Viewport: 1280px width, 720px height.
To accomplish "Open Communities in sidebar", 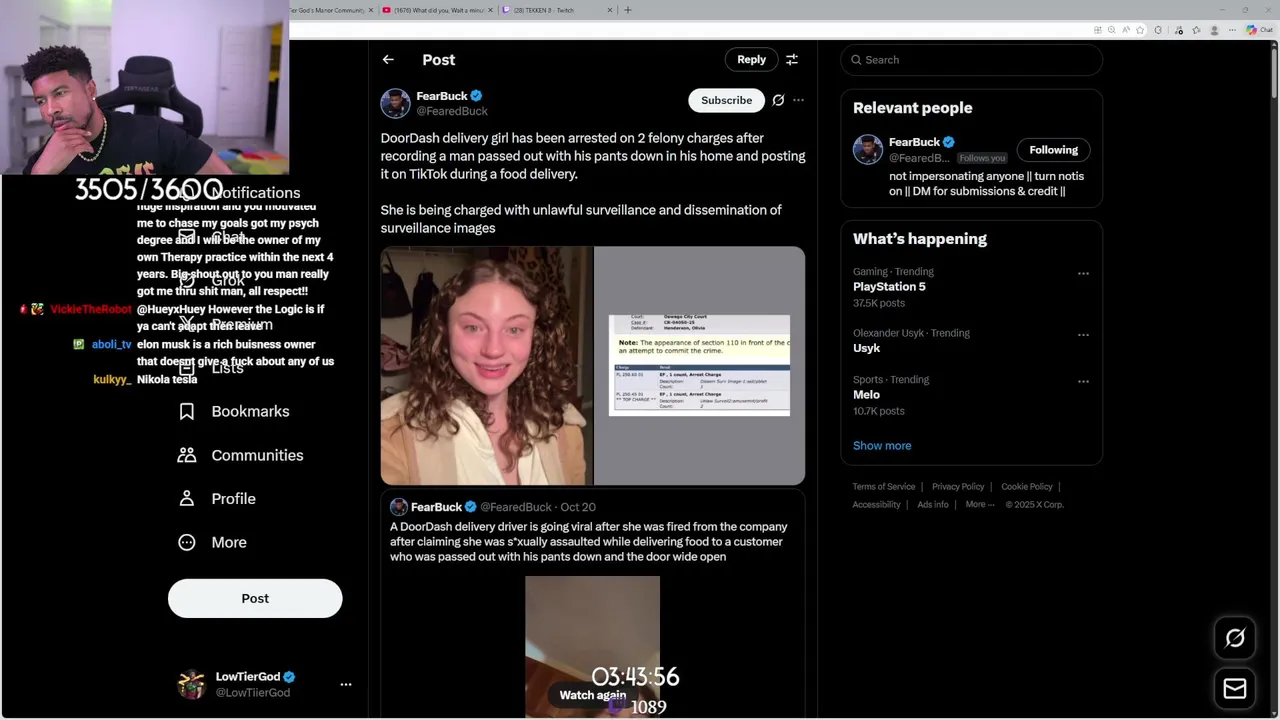I will 257,455.
